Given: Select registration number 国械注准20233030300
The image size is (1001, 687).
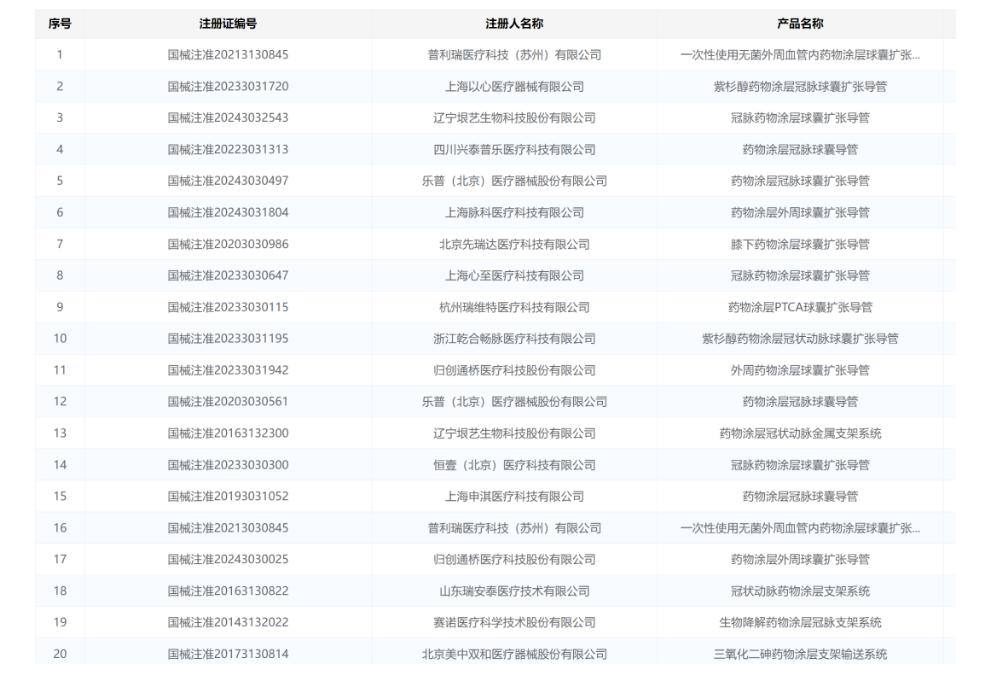Looking at the screenshot, I should tap(228, 465).
